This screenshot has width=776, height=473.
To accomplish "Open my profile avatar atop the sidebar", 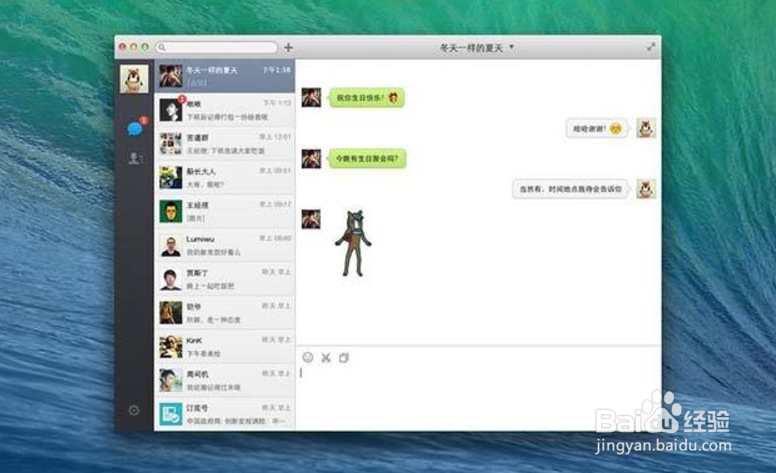I will coord(134,78).
